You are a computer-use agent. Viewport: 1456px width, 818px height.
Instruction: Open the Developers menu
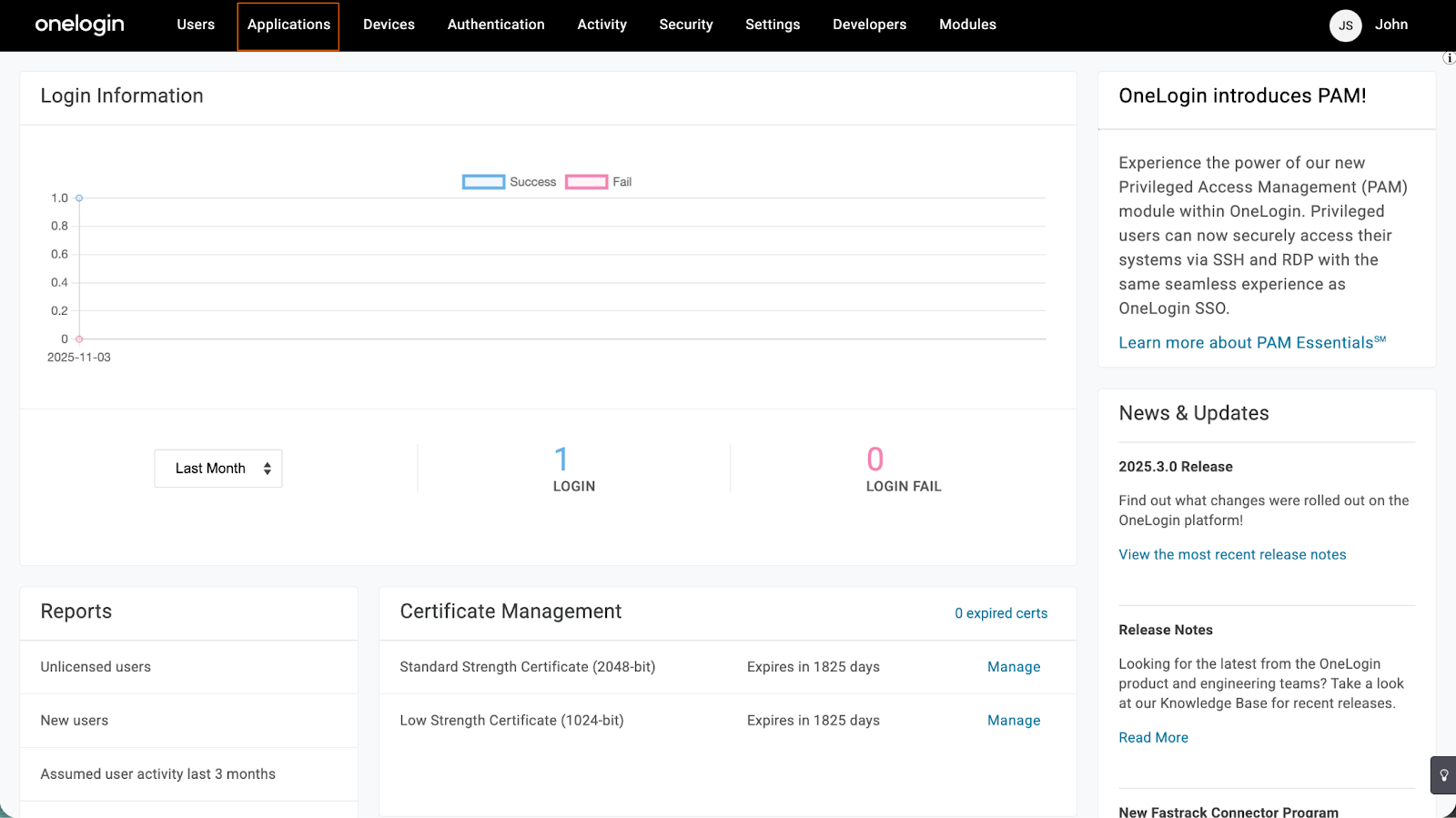869,25
